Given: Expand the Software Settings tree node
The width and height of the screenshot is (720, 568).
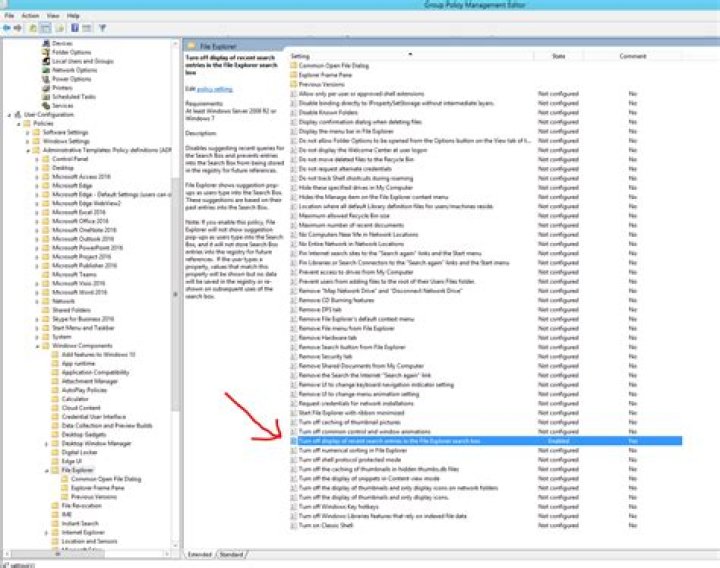Looking at the screenshot, I should click(x=28, y=132).
